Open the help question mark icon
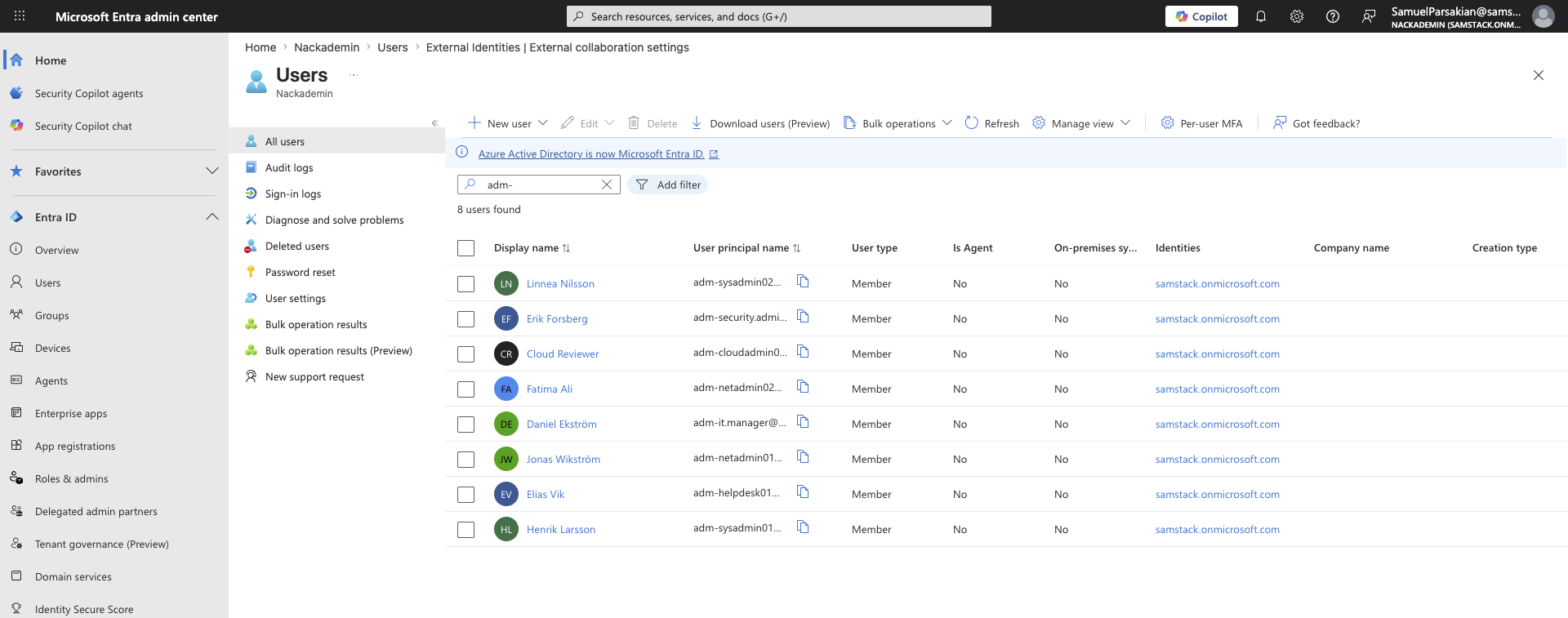The width and height of the screenshot is (1568, 618). pyautogui.click(x=1333, y=16)
